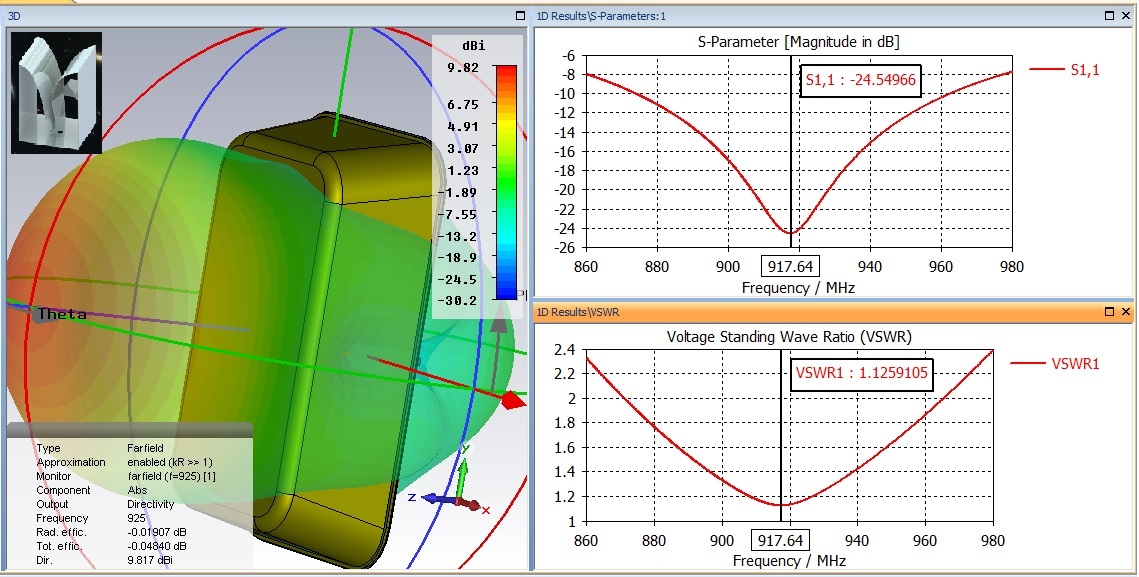This screenshot has height=577, width=1139.
Task: Click the Output Directivity entry
Action: tap(105, 504)
